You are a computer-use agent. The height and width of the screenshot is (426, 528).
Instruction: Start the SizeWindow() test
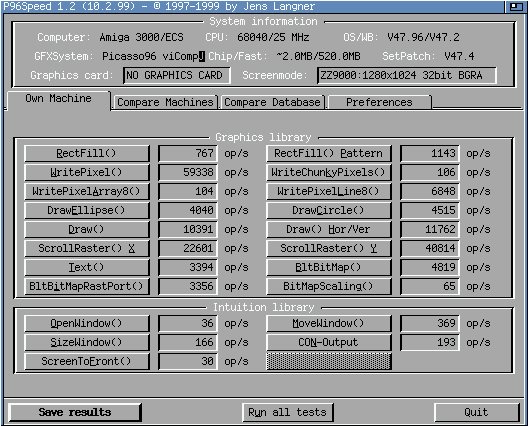click(x=87, y=342)
